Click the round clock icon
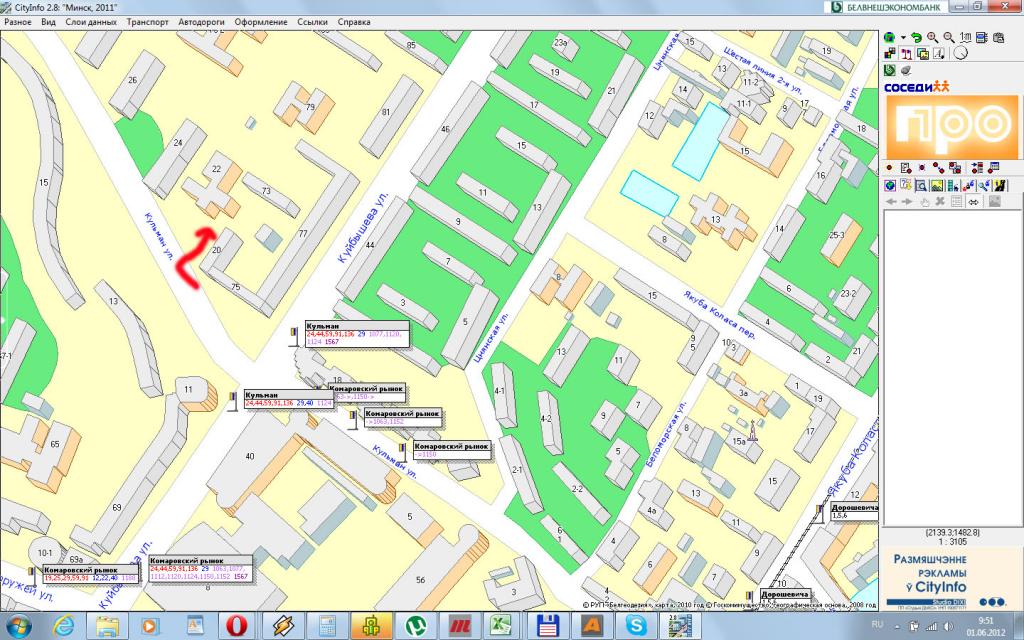Viewport: 1024px width, 640px height. click(x=960, y=53)
